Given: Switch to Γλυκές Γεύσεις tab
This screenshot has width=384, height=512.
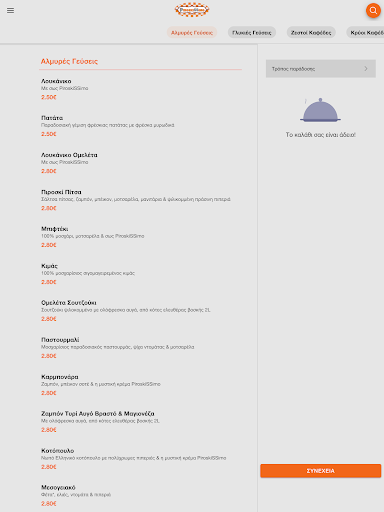Looking at the screenshot, I should tap(252, 33).
